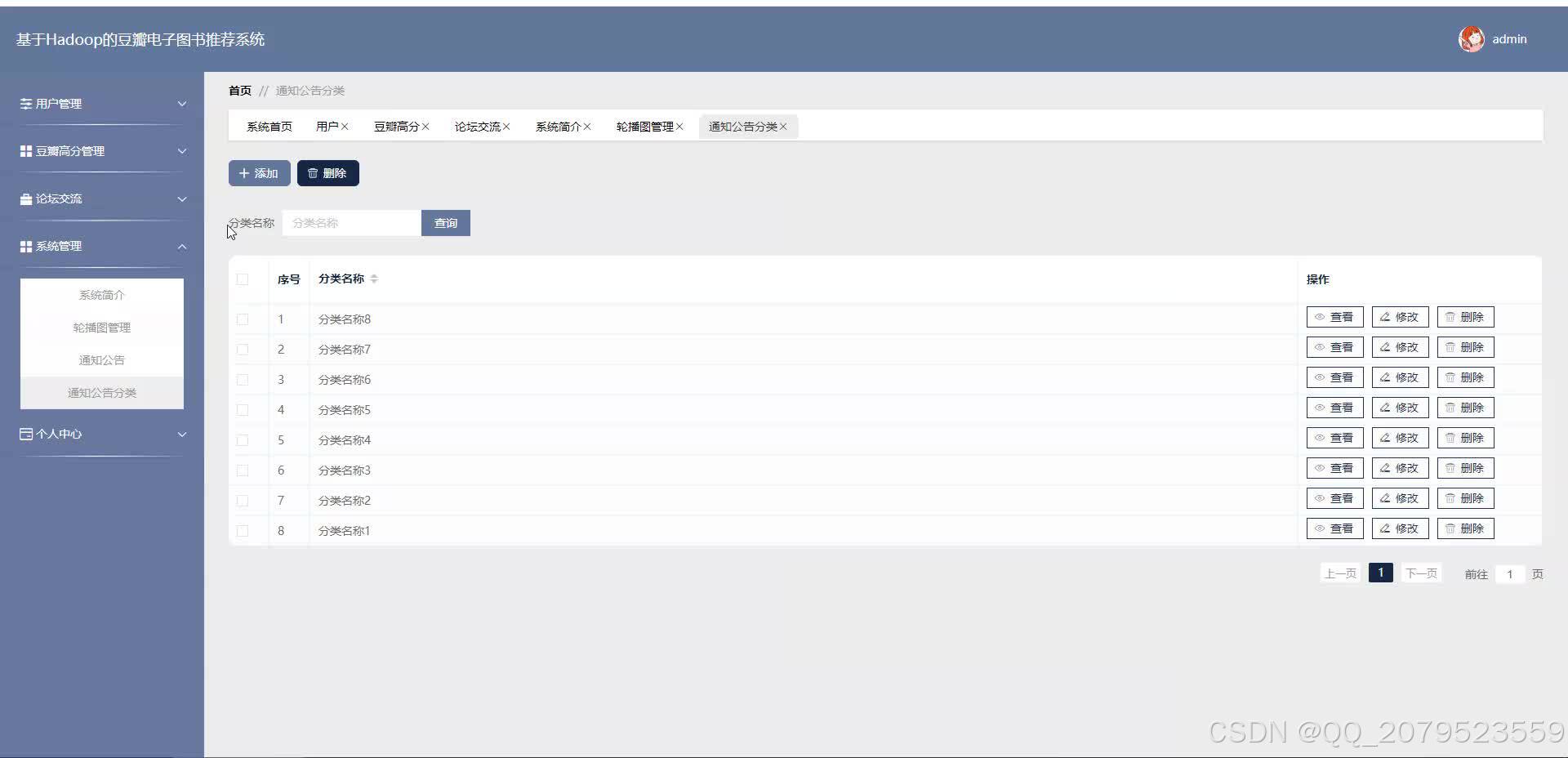
Task: Click the 分类名称 search input field
Action: coord(351,222)
